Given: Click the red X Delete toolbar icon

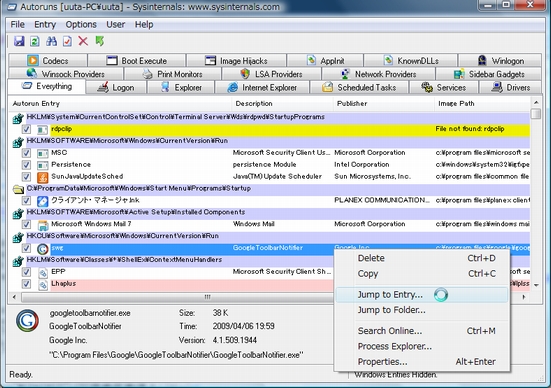Looking at the screenshot, I should 83,41.
